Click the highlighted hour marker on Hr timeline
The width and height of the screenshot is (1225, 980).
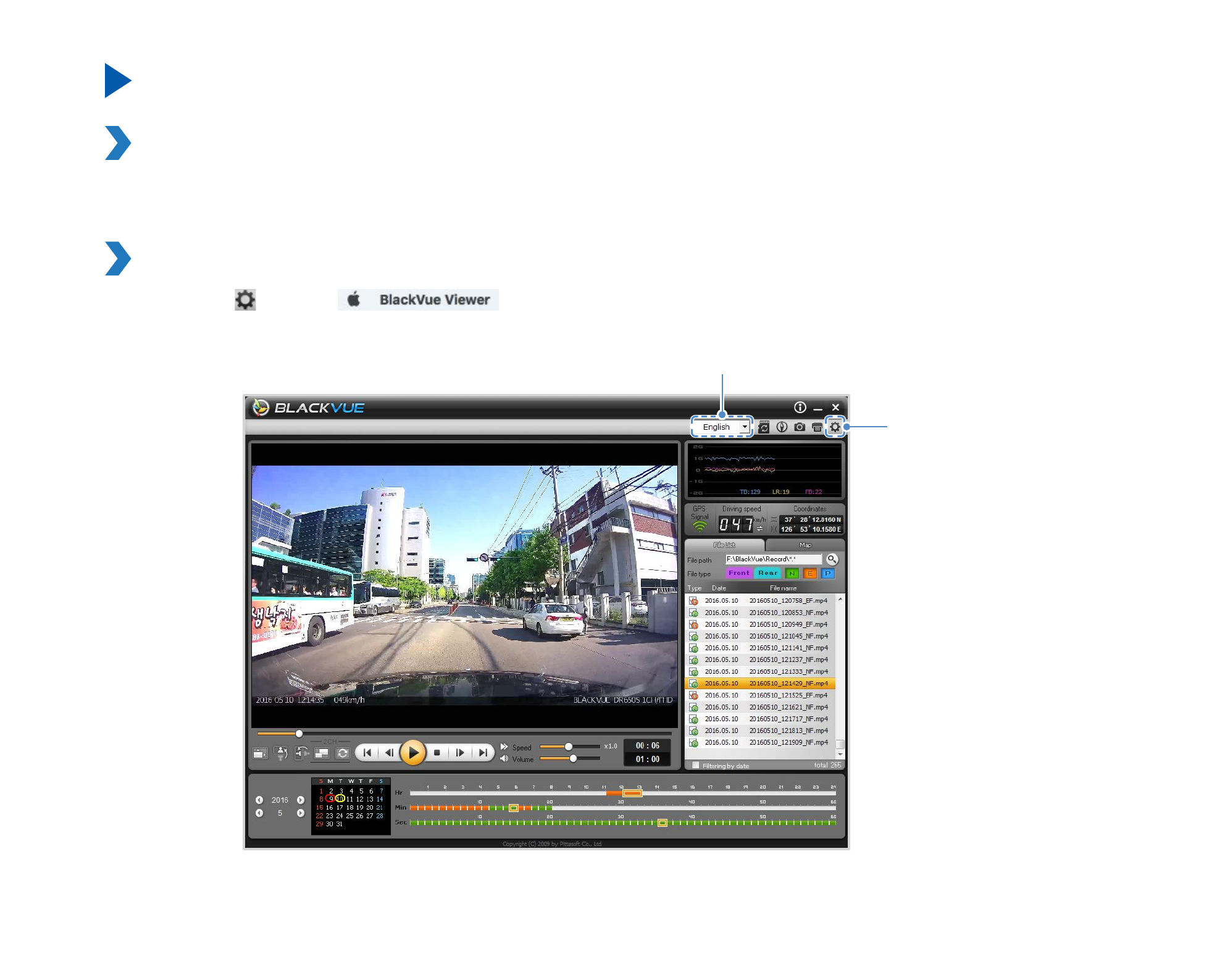pos(632,794)
